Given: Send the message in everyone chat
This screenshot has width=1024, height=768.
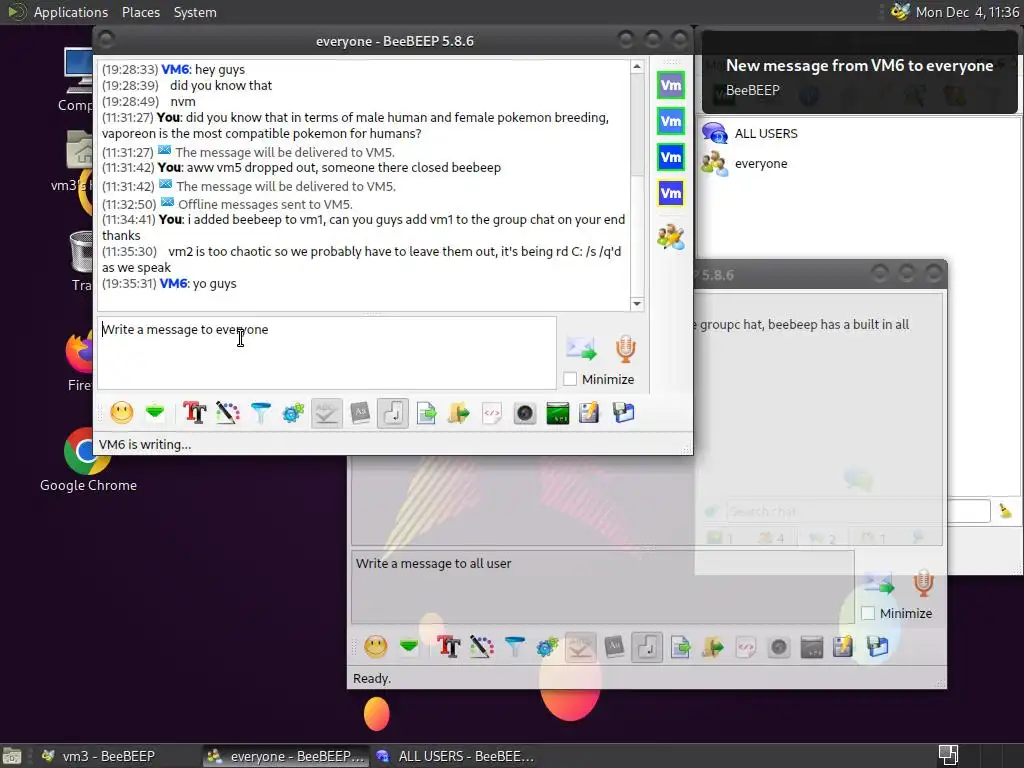Looking at the screenshot, I should 581,348.
